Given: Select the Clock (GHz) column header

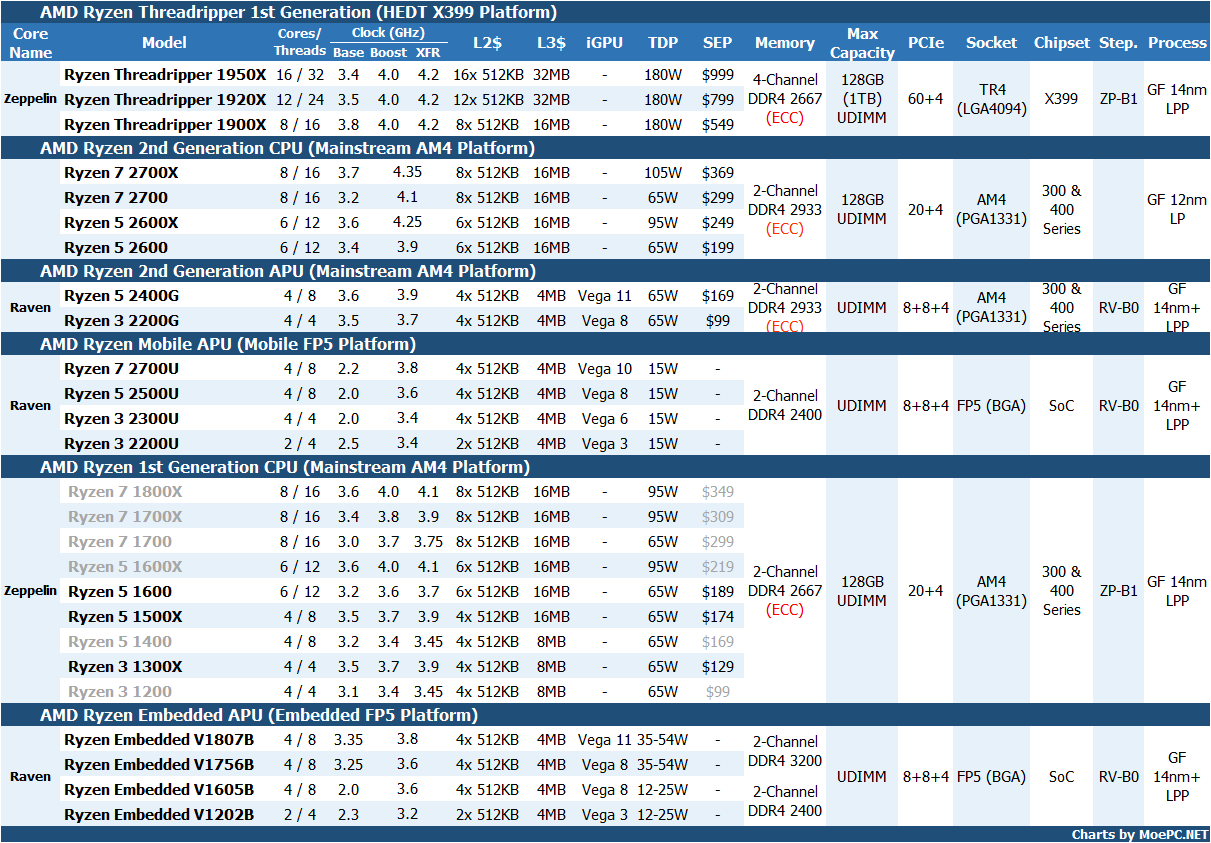Looking at the screenshot, I should pos(388,33).
